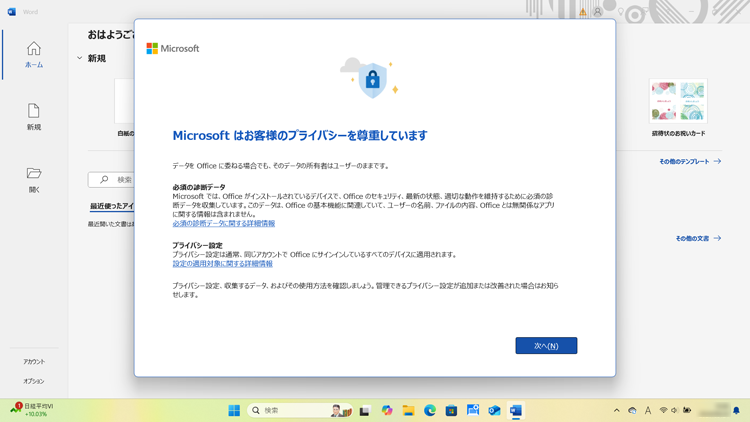Click the Windows Start button
The image size is (750, 422).
click(234, 410)
